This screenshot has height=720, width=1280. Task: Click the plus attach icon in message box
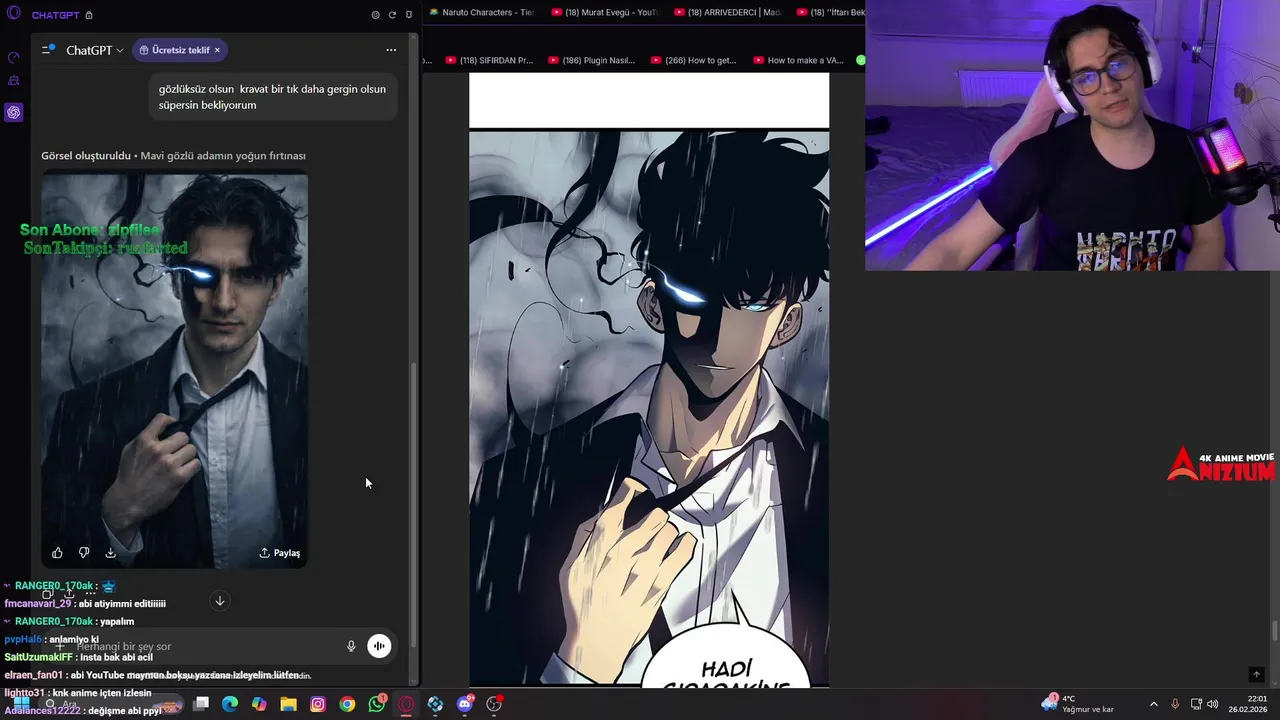pos(59,646)
